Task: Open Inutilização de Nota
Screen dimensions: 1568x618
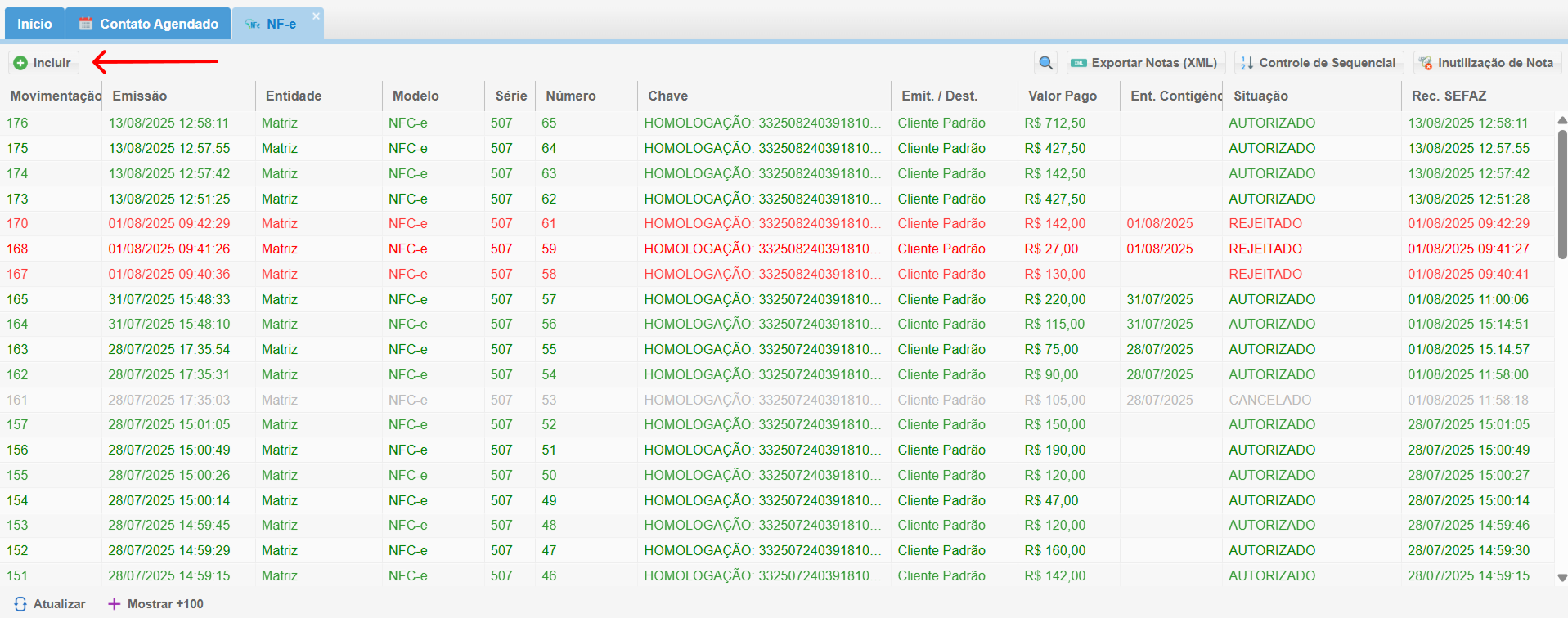Action: [1486, 63]
